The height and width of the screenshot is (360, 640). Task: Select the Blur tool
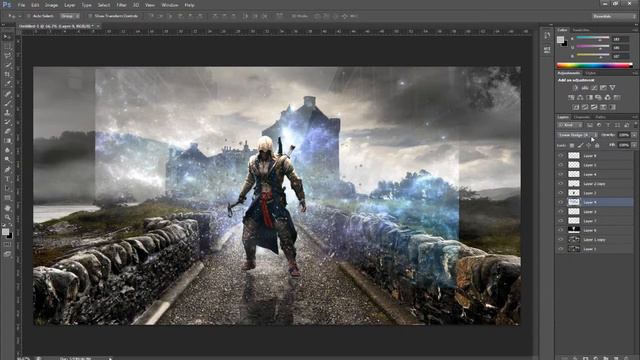click(x=7, y=150)
